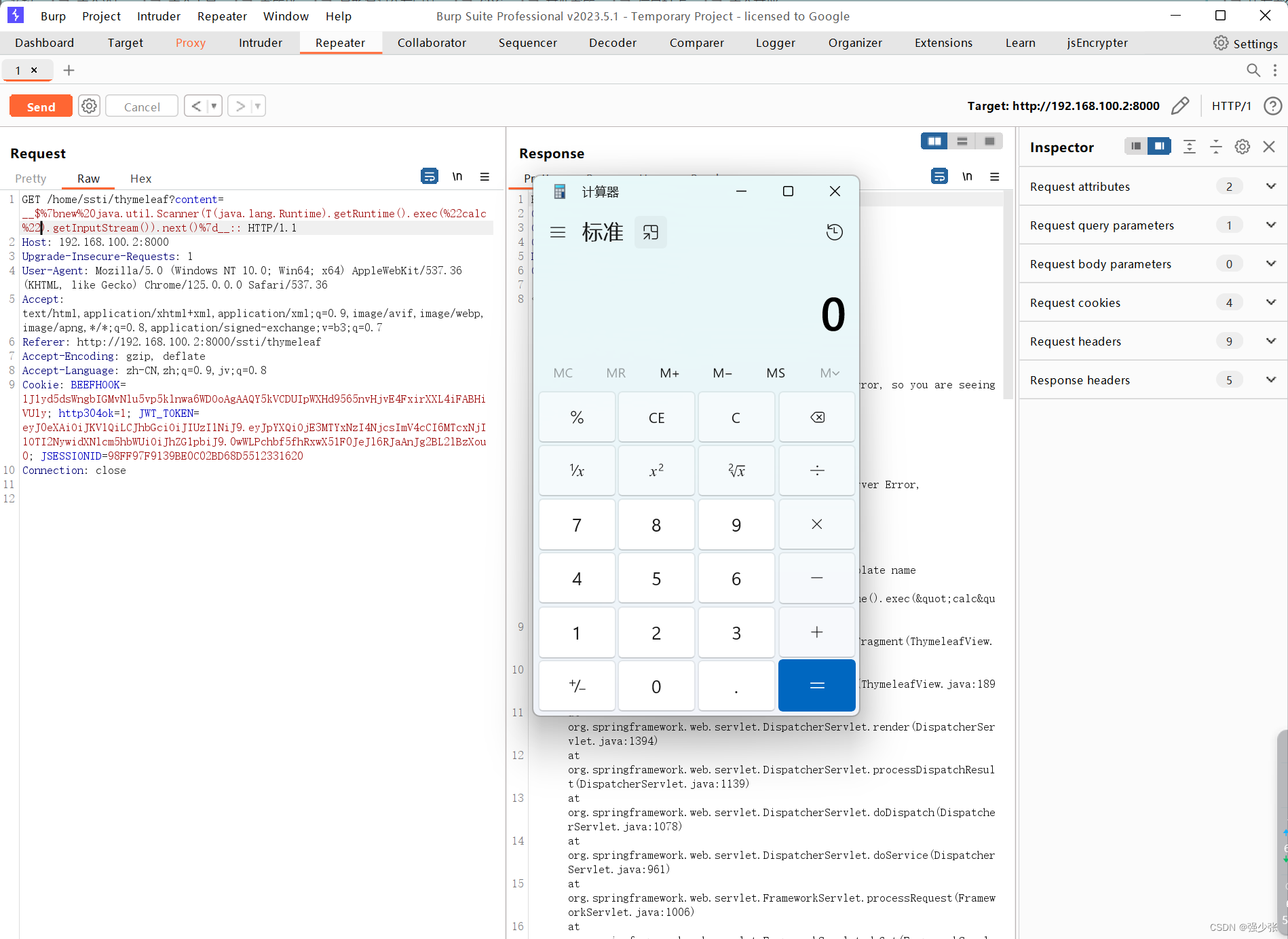Click the HTTP/1 protocol button

click(1231, 106)
